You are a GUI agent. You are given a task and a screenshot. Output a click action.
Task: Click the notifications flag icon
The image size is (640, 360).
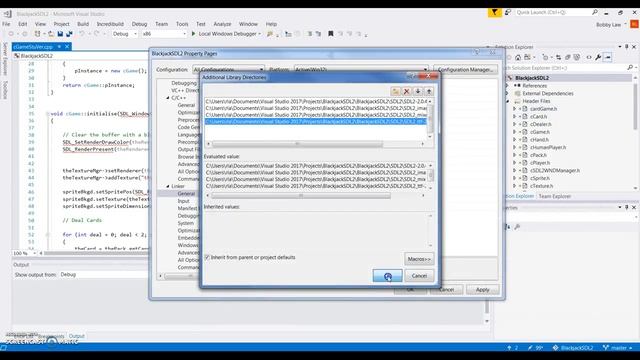click(x=494, y=13)
